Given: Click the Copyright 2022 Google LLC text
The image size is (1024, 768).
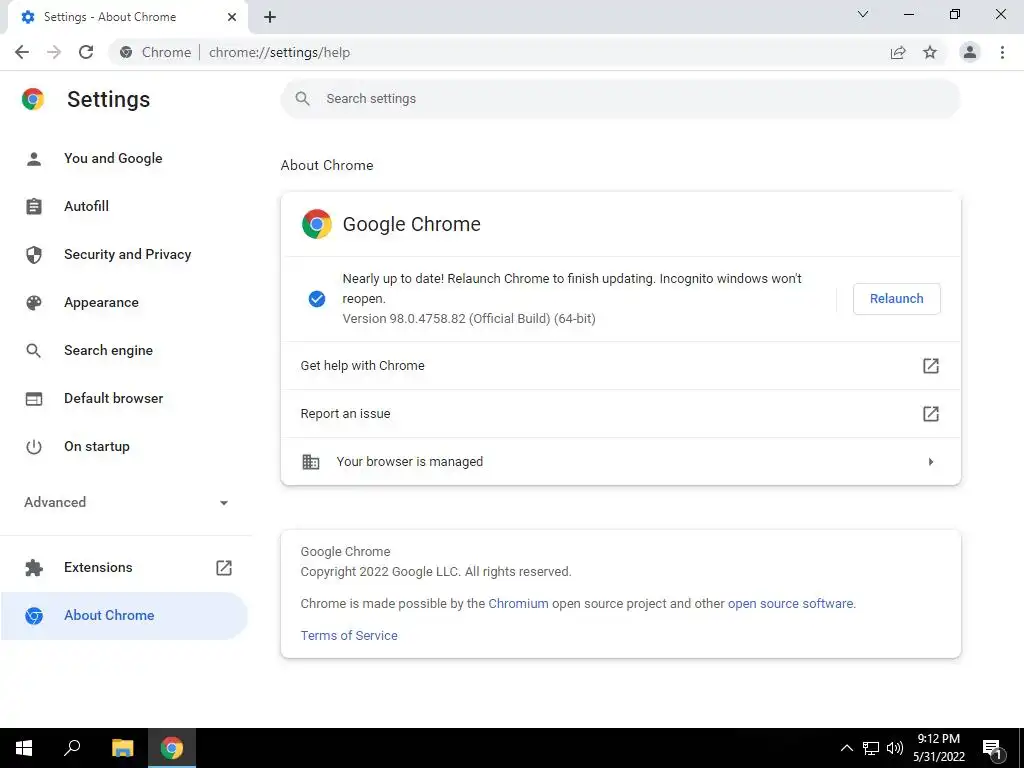Looking at the screenshot, I should 436,571.
